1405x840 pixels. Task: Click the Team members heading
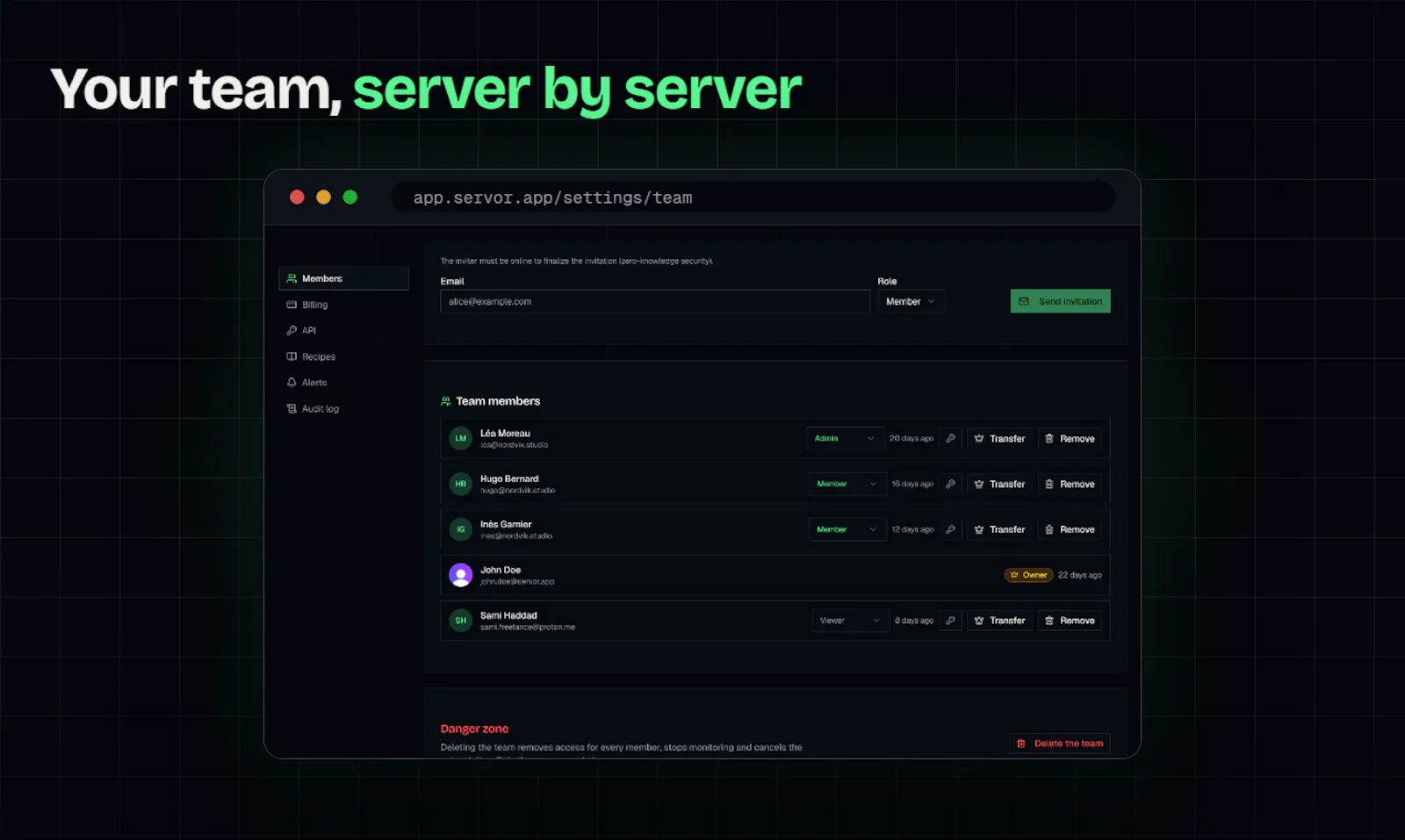pyautogui.click(x=498, y=401)
